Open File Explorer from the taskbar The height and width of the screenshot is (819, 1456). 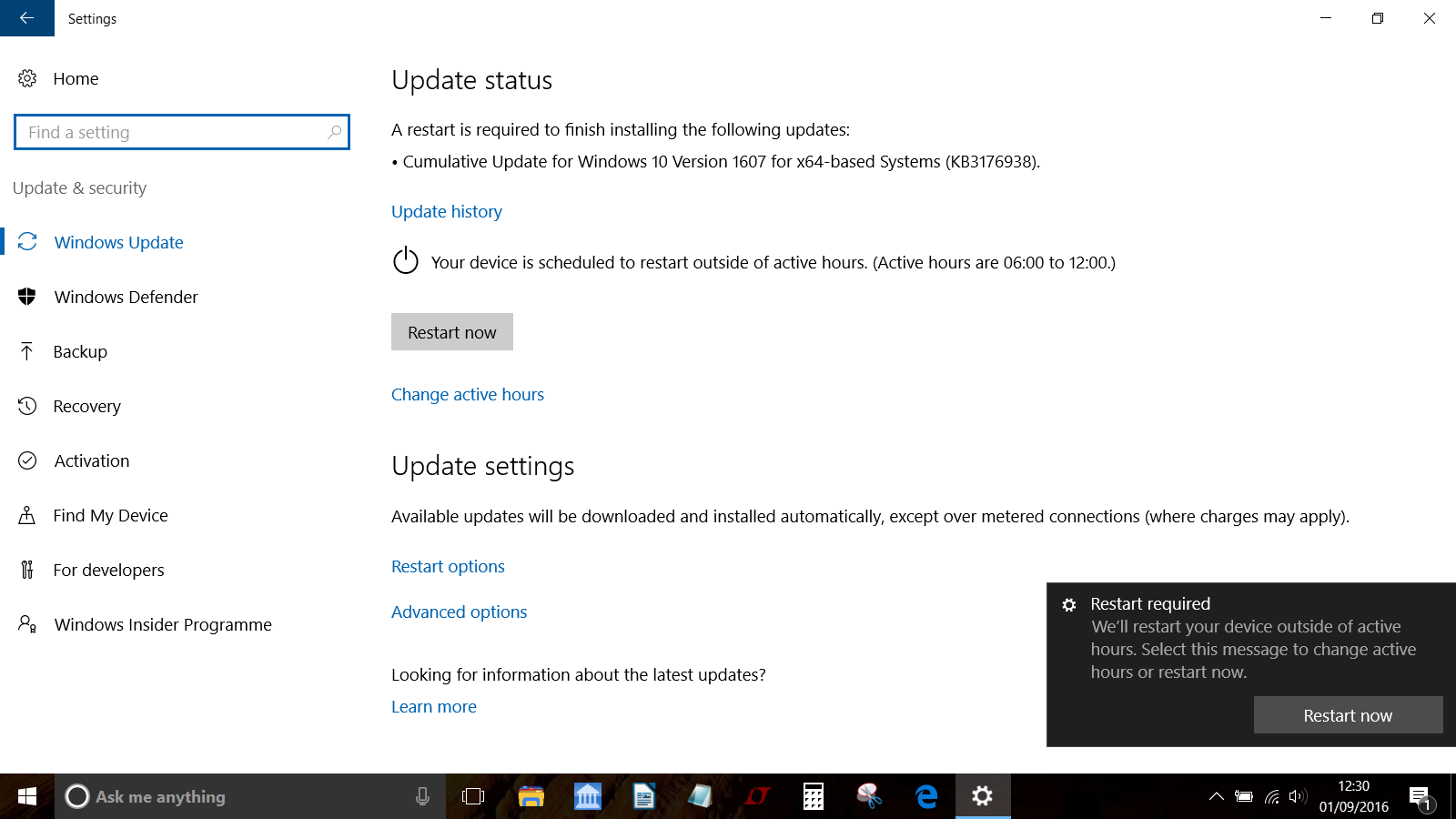pyautogui.click(x=531, y=796)
